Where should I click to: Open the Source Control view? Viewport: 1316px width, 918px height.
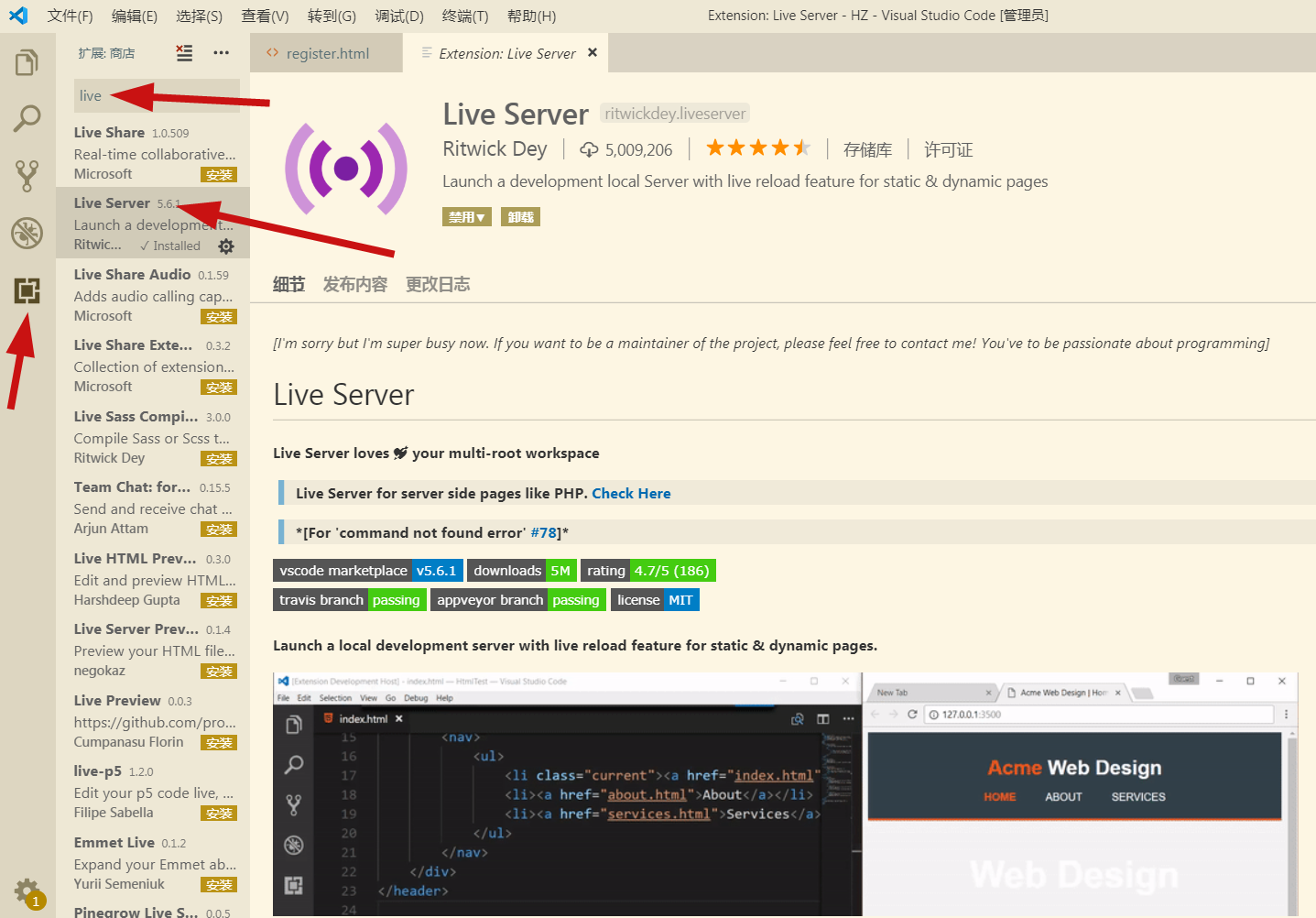[x=27, y=175]
